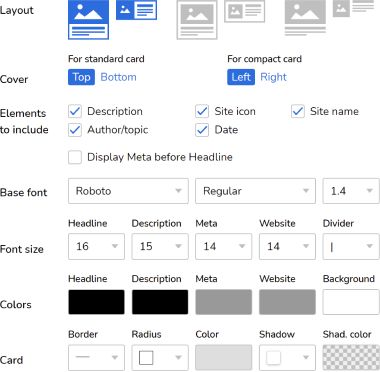This screenshot has height=372, width=380.
Task: Uncheck the Author/topic checkbox
Action: click(75, 130)
